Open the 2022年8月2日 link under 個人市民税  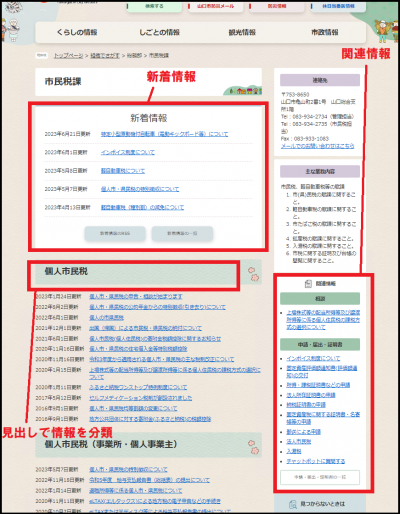pos(157,307)
